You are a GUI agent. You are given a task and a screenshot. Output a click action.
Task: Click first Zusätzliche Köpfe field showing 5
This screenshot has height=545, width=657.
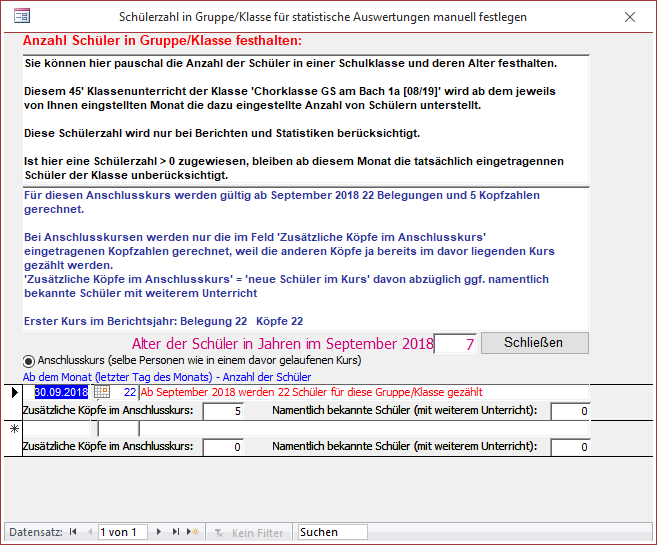click(223, 411)
